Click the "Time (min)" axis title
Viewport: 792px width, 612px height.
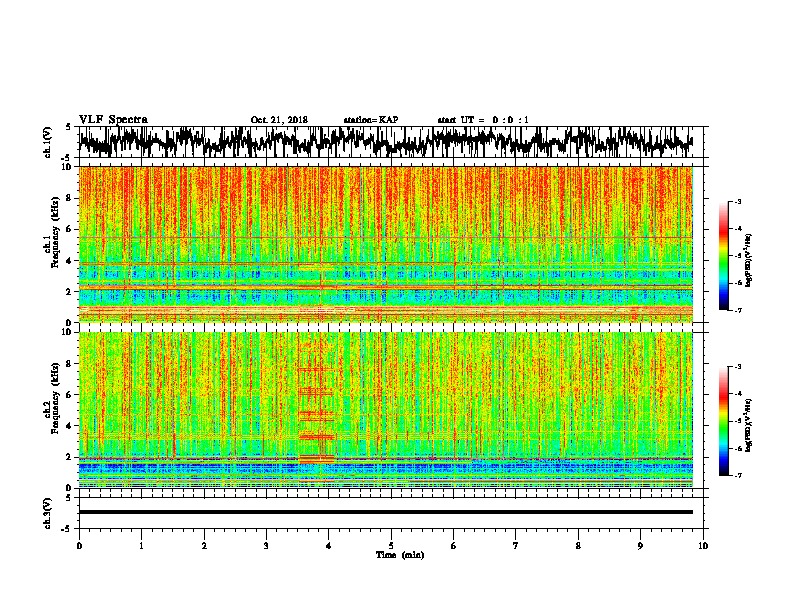click(400, 555)
